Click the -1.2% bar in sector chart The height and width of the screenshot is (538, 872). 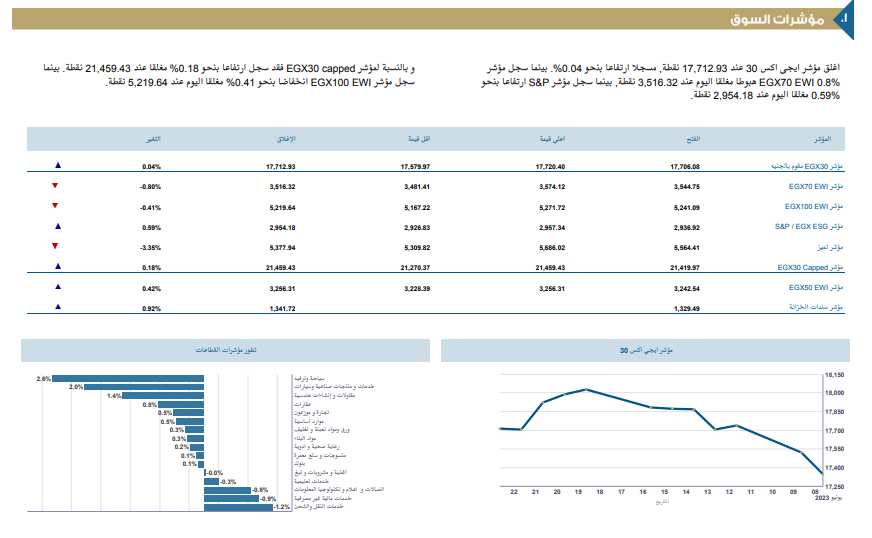click(240, 507)
